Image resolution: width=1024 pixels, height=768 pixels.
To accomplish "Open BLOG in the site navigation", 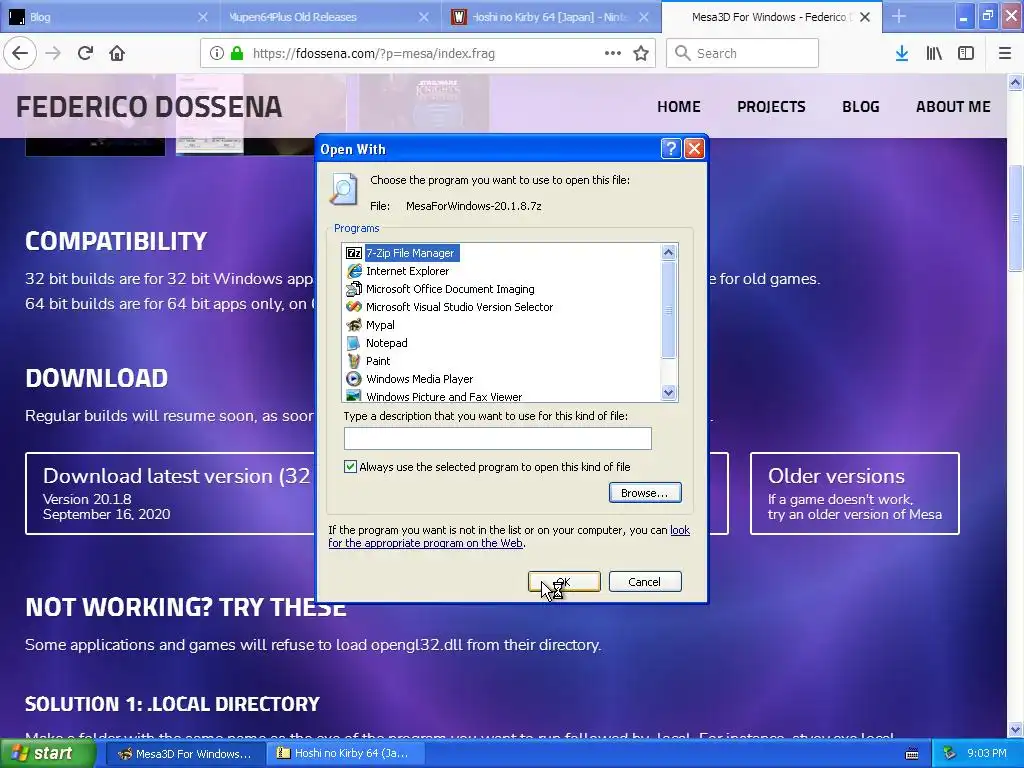I will pos(861,106).
